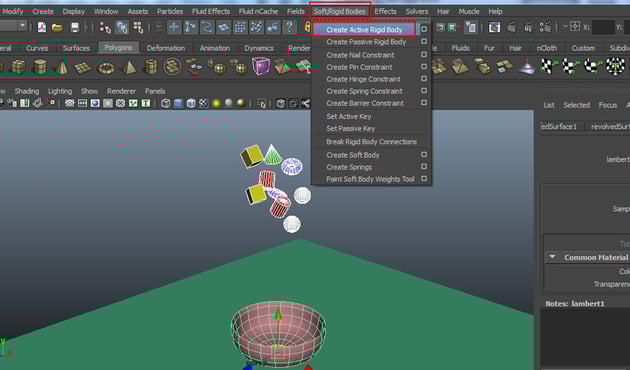Image resolution: width=630 pixels, height=370 pixels.
Task: Choose Create Hinge Constraint entry
Action: click(x=364, y=79)
